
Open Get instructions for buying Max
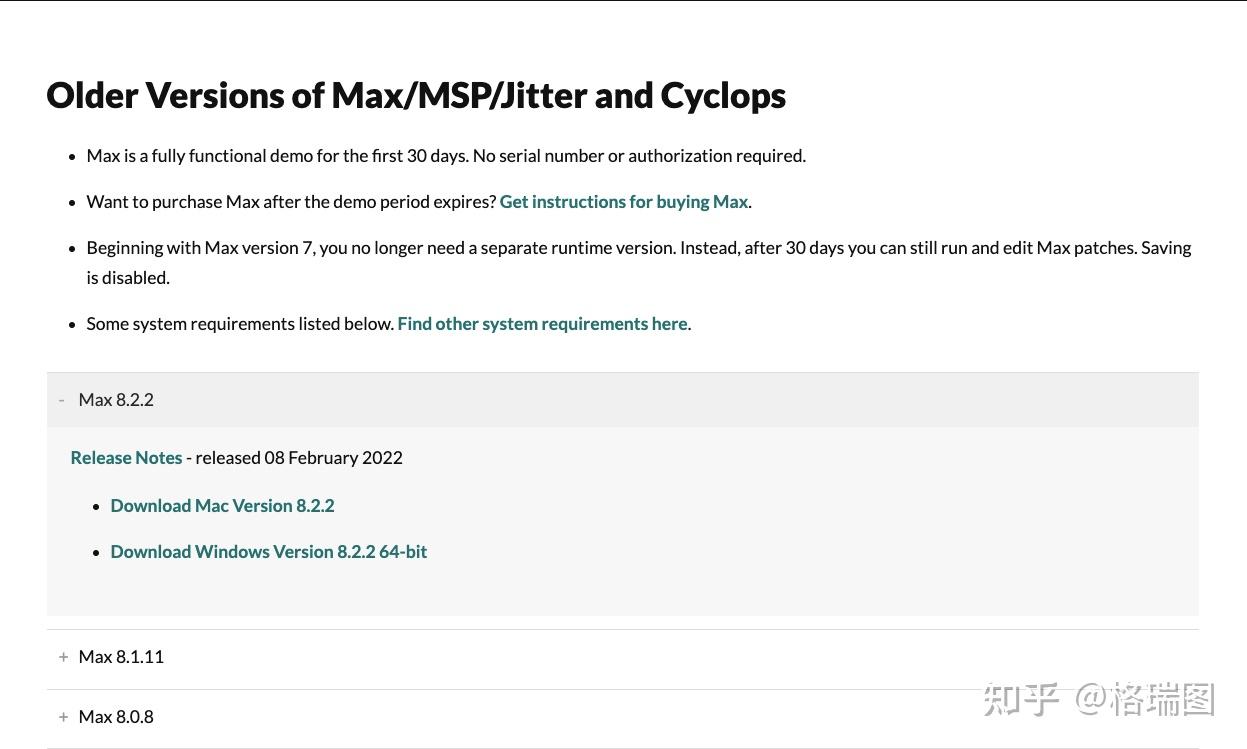pyautogui.click(x=623, y=201)
